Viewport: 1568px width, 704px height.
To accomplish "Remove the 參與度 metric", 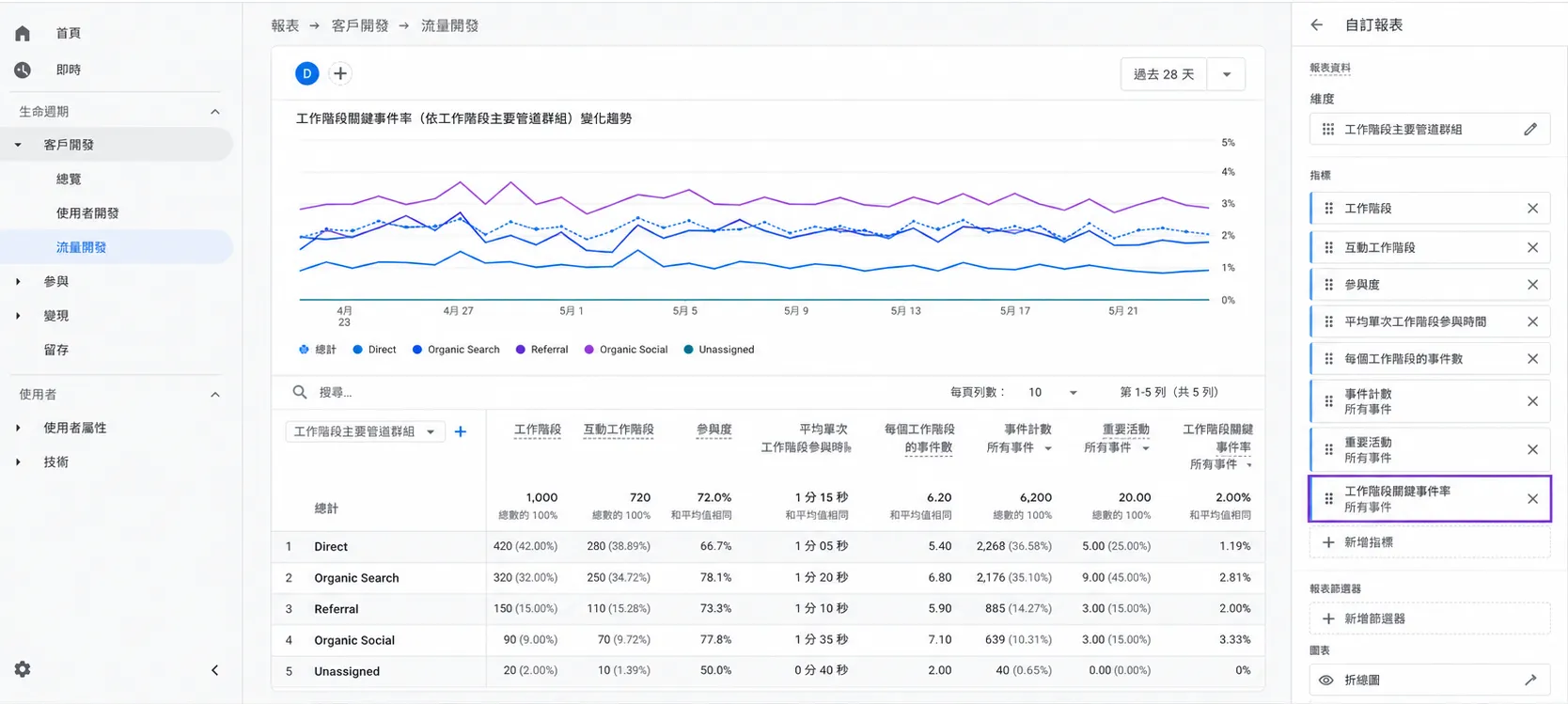I will 1532,285.
